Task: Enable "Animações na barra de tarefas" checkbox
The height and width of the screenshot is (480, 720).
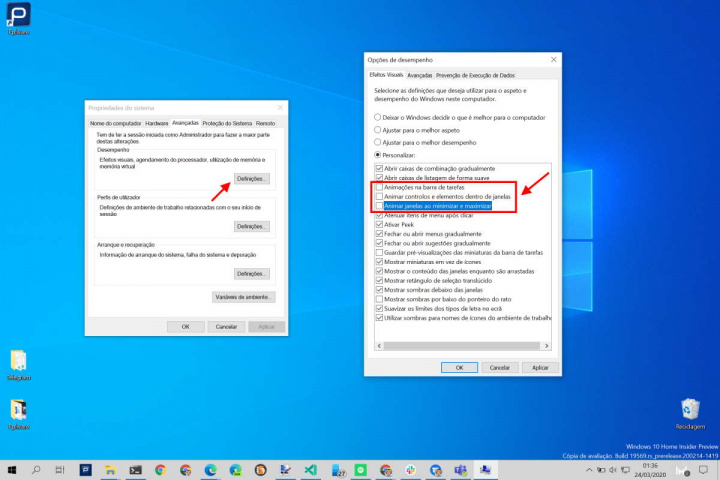Action: [x=378, y=187]
